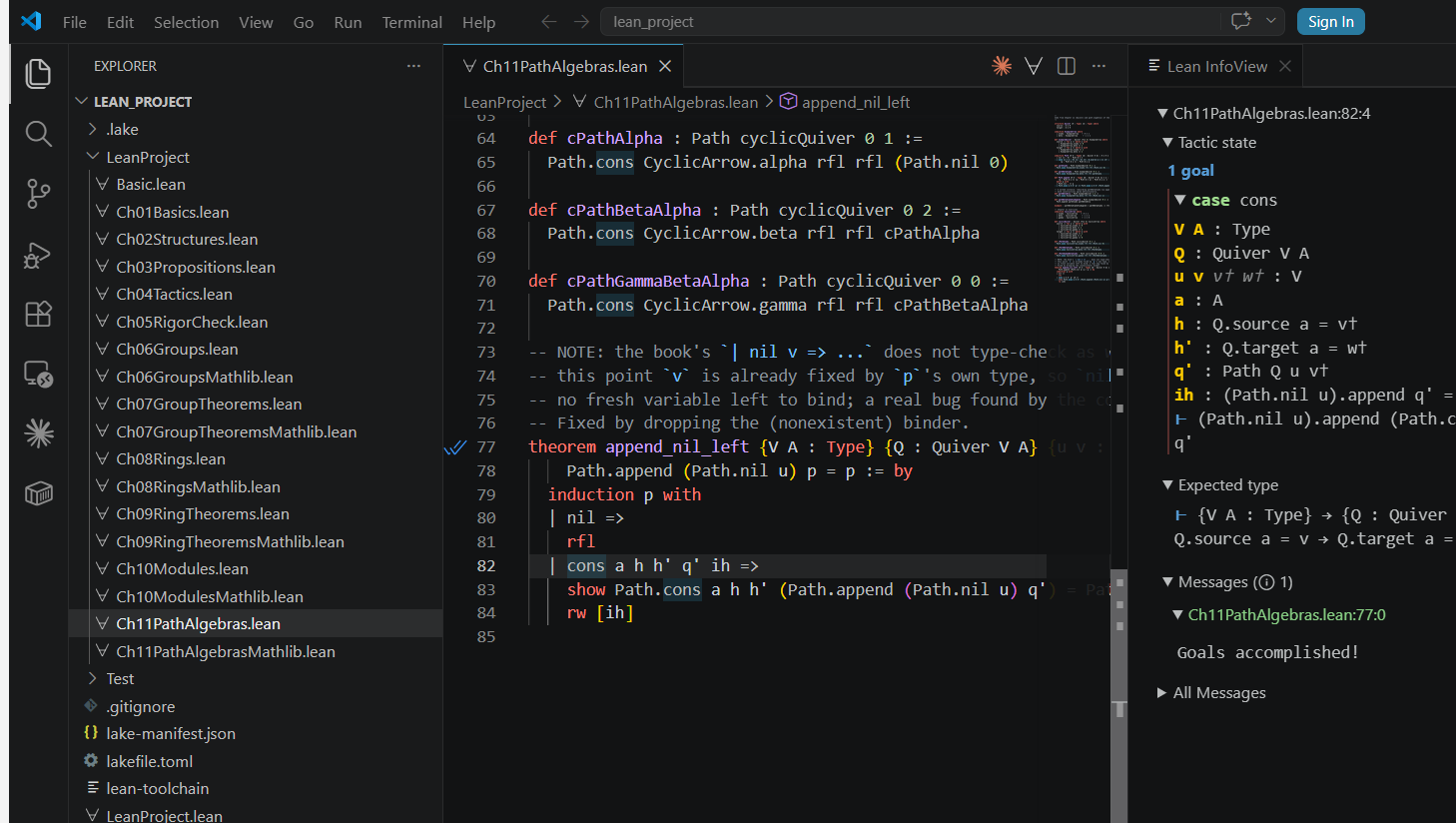Click the VS Code logo icon

pyautogui.click(x=31, y=21)
